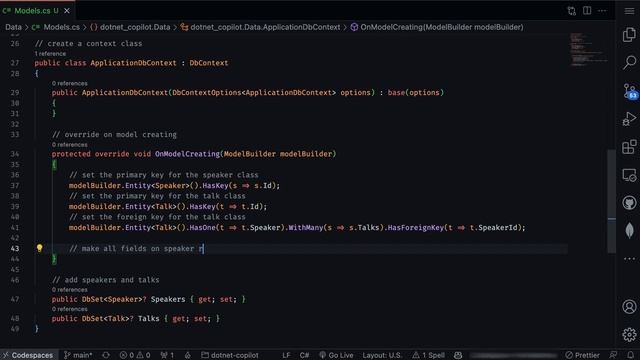
Task: Close the Models.cs tab
Action: pos(67,11)
